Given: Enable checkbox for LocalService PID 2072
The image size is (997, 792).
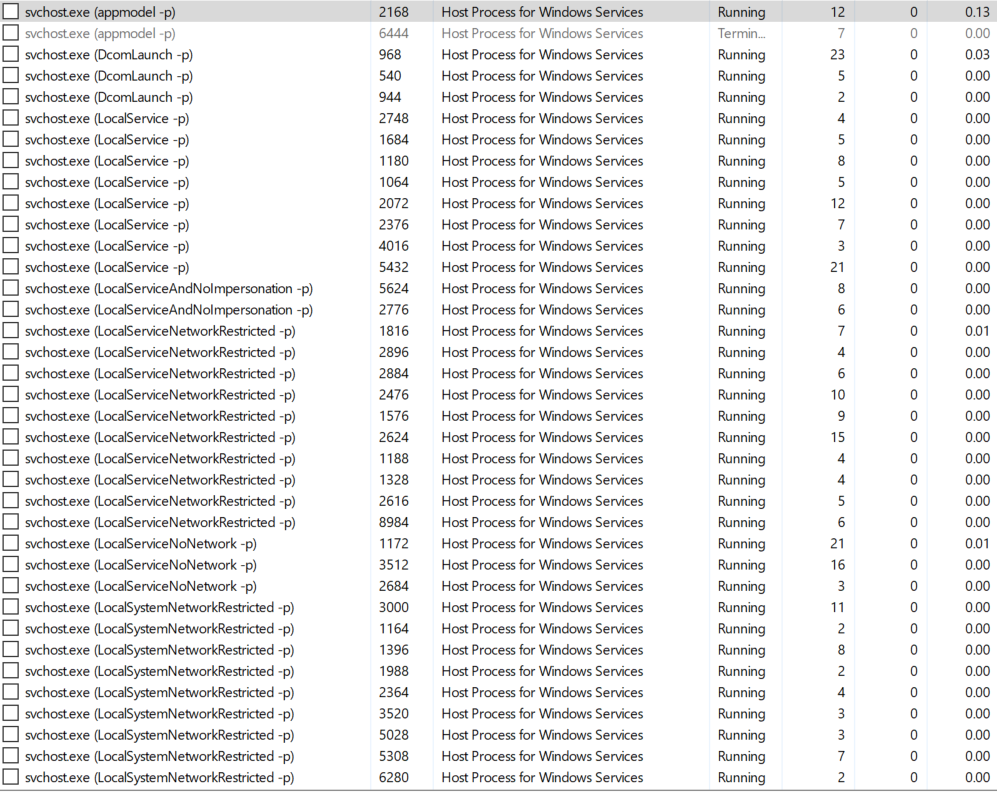Looking at the screenshot, I should pyautogui.click(x=10, y=203).
